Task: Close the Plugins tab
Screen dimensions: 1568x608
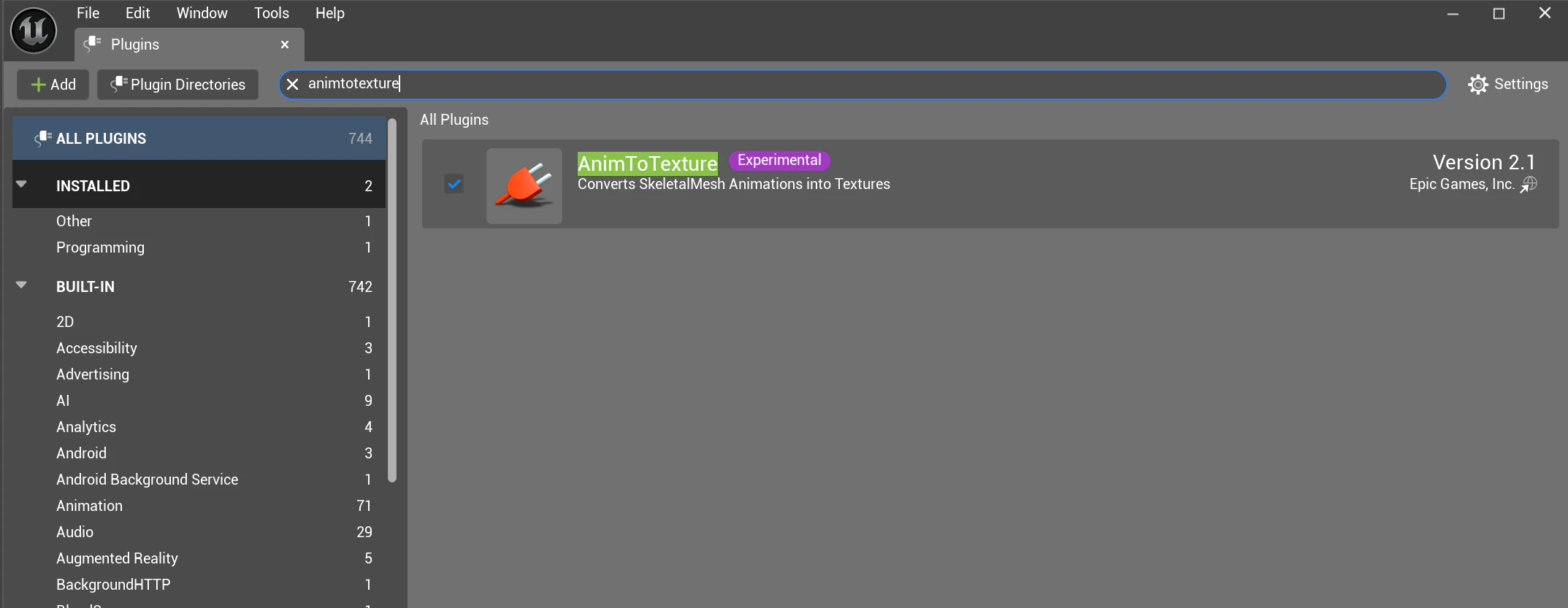Action: (285, 45)
